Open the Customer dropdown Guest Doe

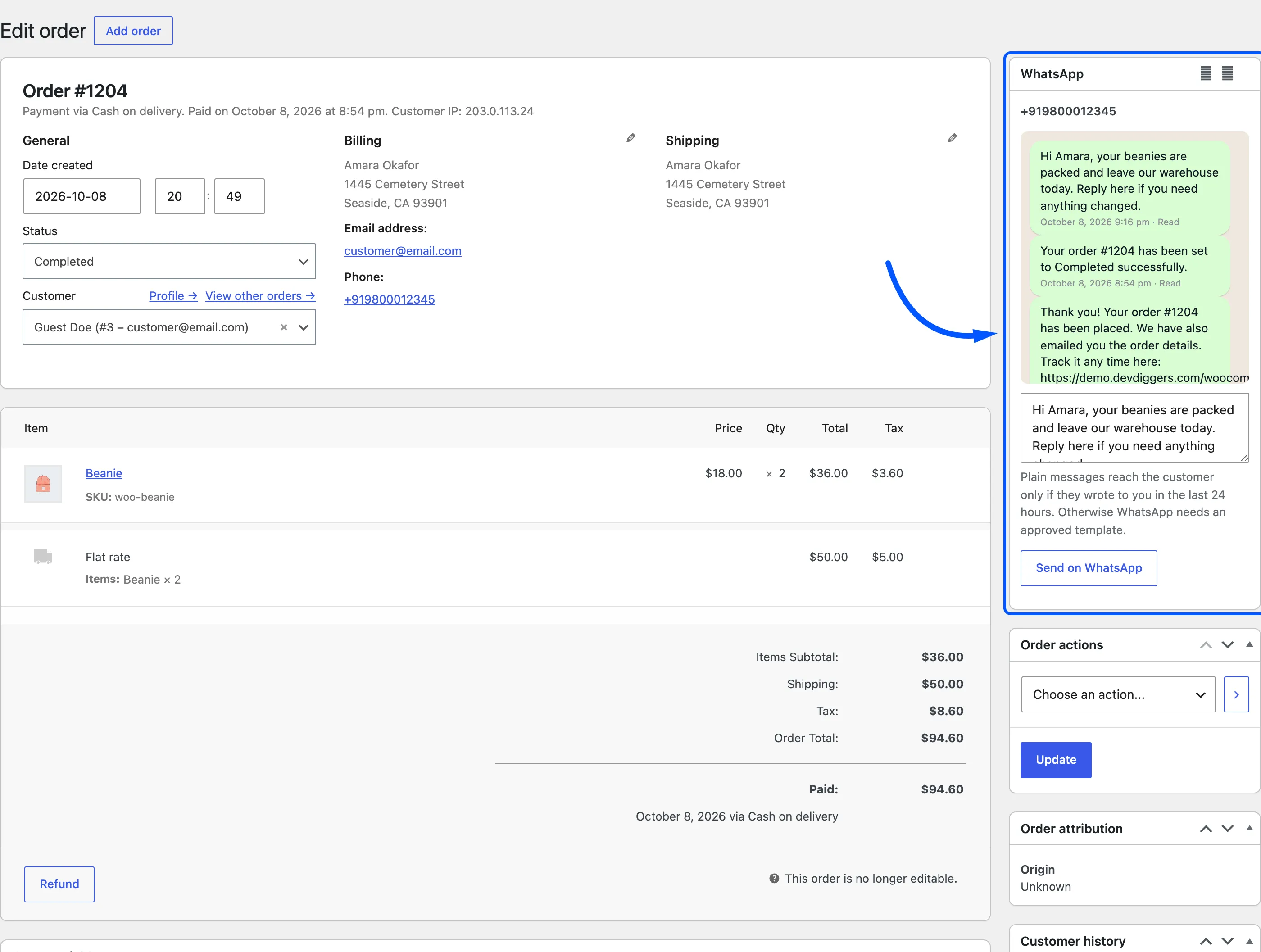tap(169, 327)
